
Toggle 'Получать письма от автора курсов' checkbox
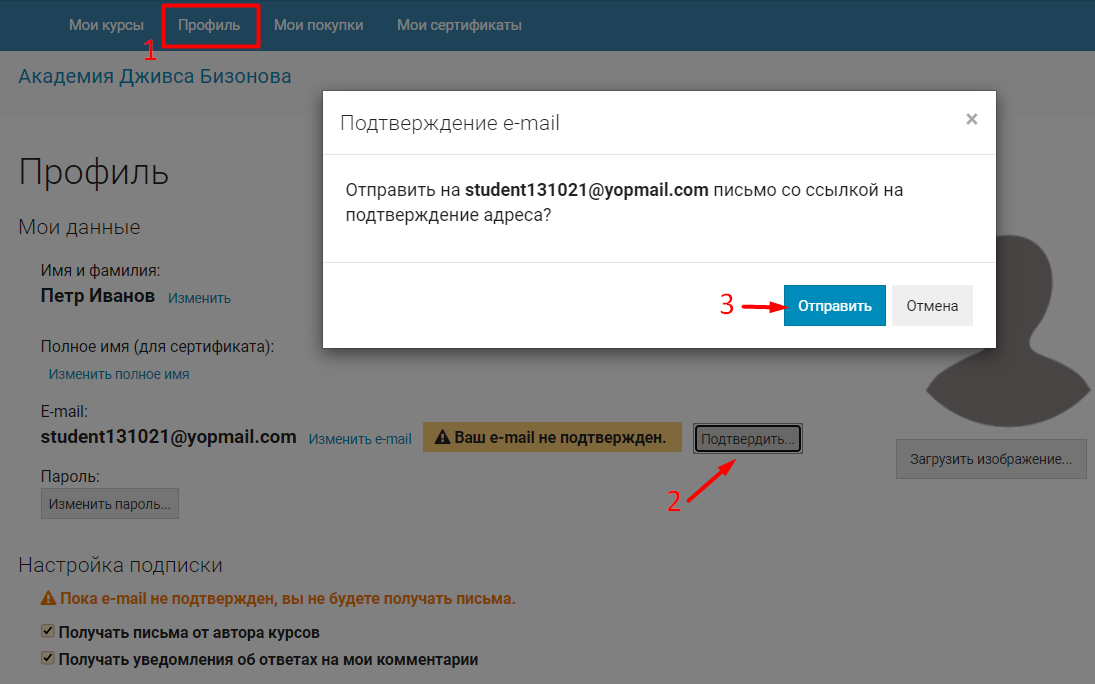pos(47,631)
